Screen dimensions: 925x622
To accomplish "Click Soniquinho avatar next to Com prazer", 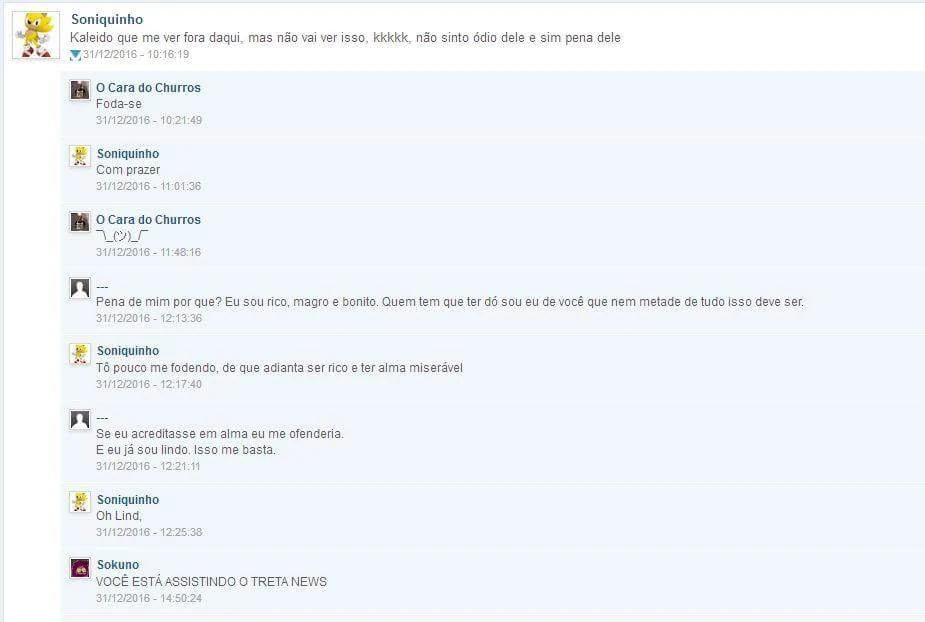I will coord(80,156).
